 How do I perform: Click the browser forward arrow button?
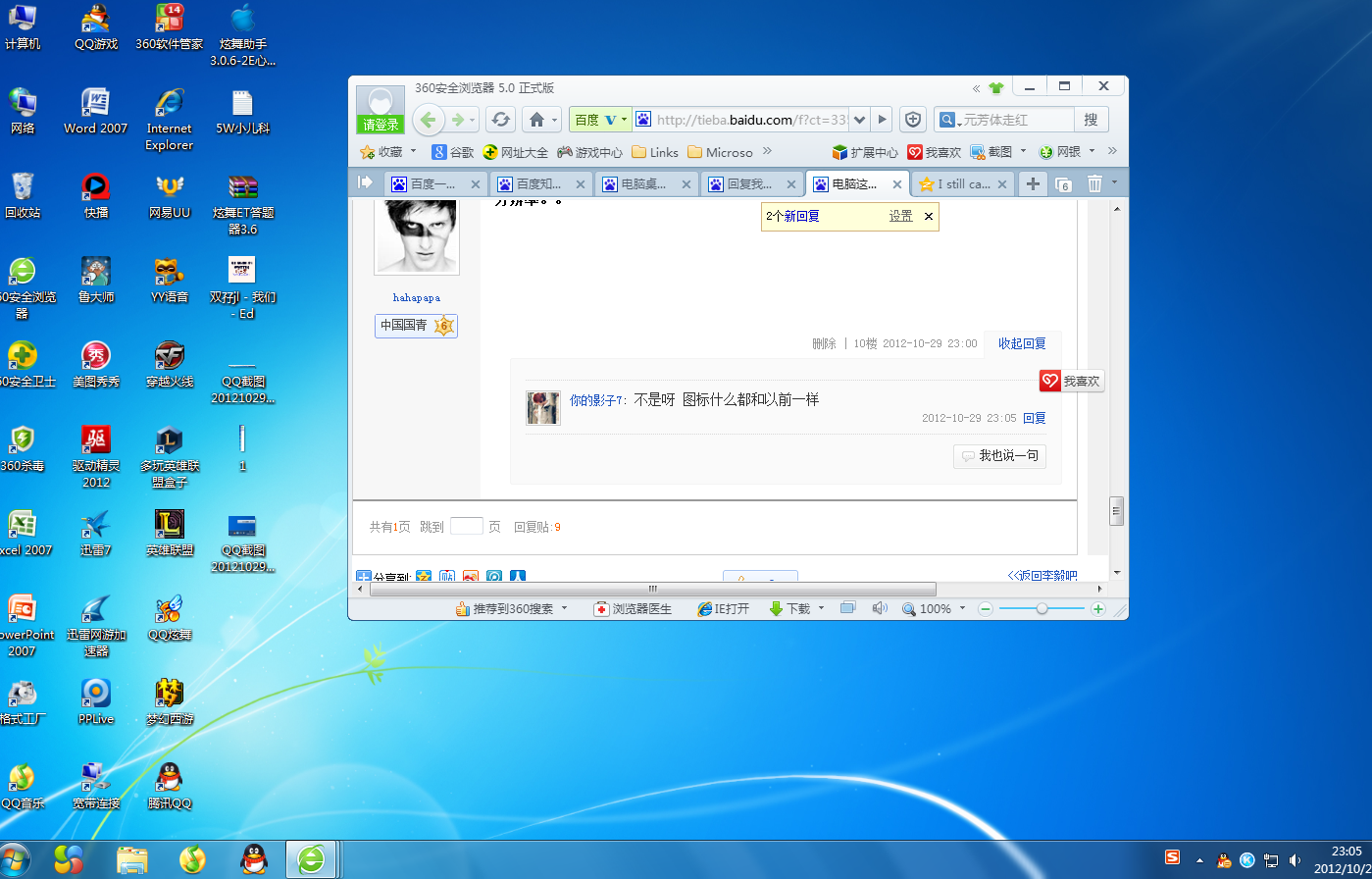[x=457, y=120]
